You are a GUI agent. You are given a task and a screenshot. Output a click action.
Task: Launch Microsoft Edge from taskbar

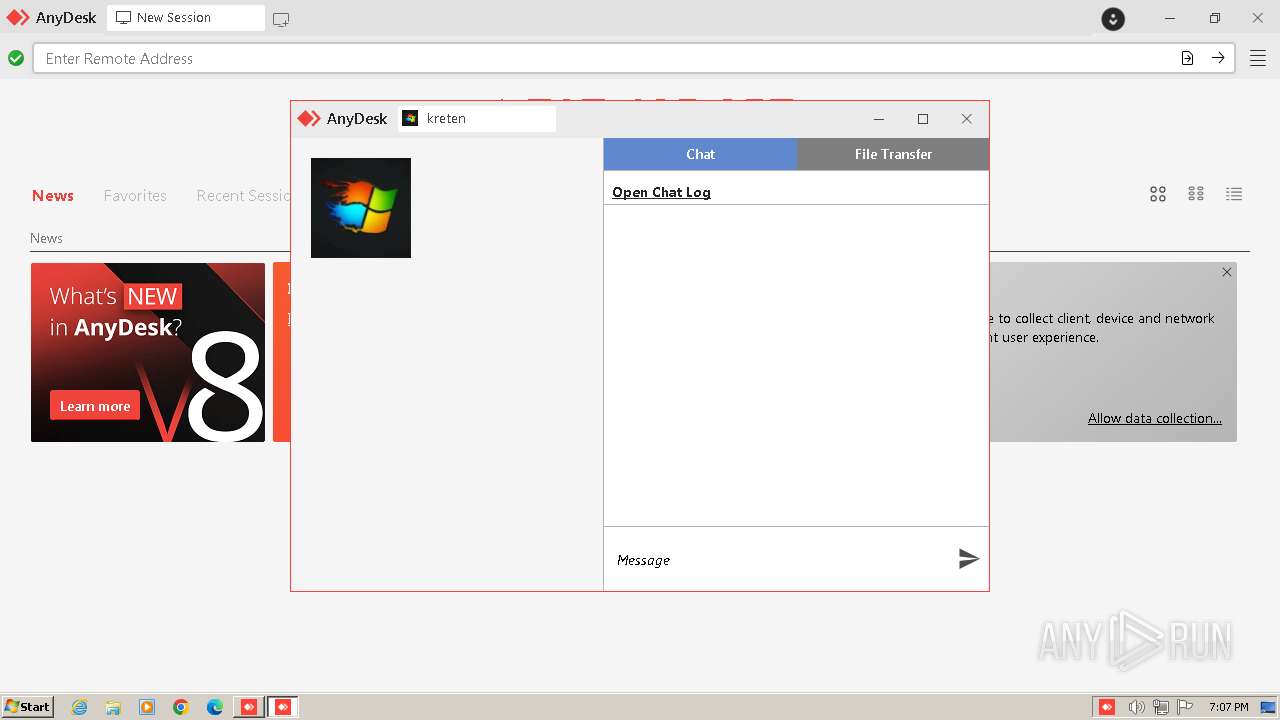point(215,707)
